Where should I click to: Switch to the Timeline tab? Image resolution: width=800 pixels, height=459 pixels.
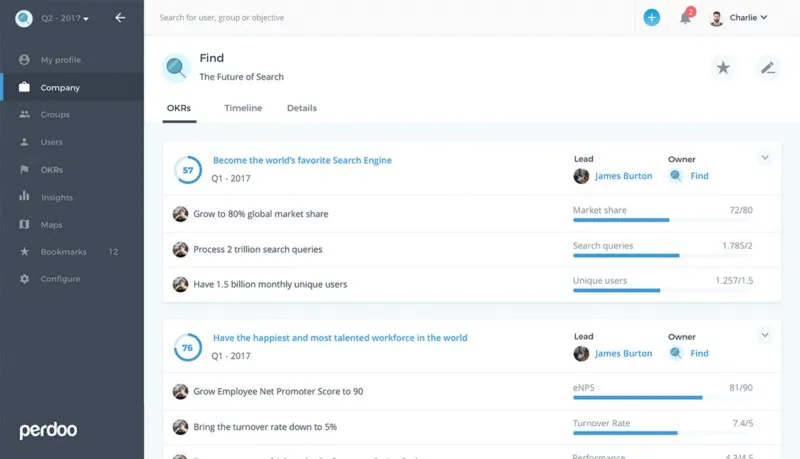(x=243, y=108)
